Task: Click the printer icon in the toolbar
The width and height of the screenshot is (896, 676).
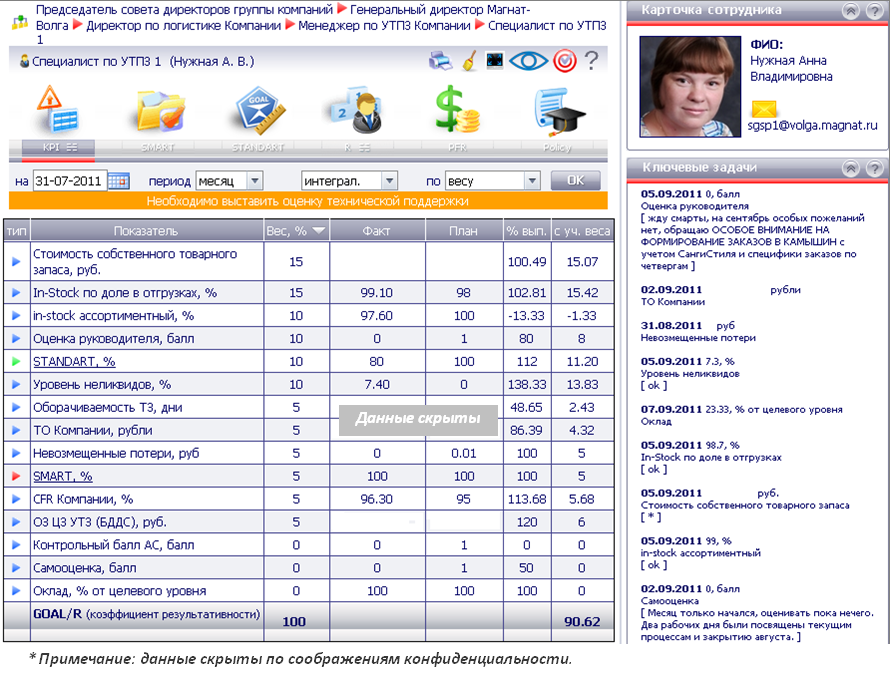Action: (x=440, y=61)
